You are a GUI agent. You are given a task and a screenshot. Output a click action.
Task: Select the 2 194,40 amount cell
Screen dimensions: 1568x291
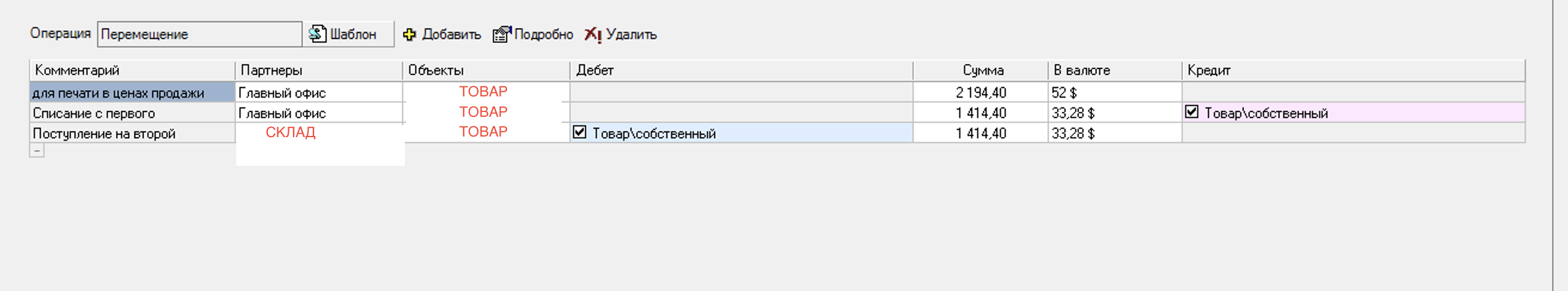coord(980,93)
